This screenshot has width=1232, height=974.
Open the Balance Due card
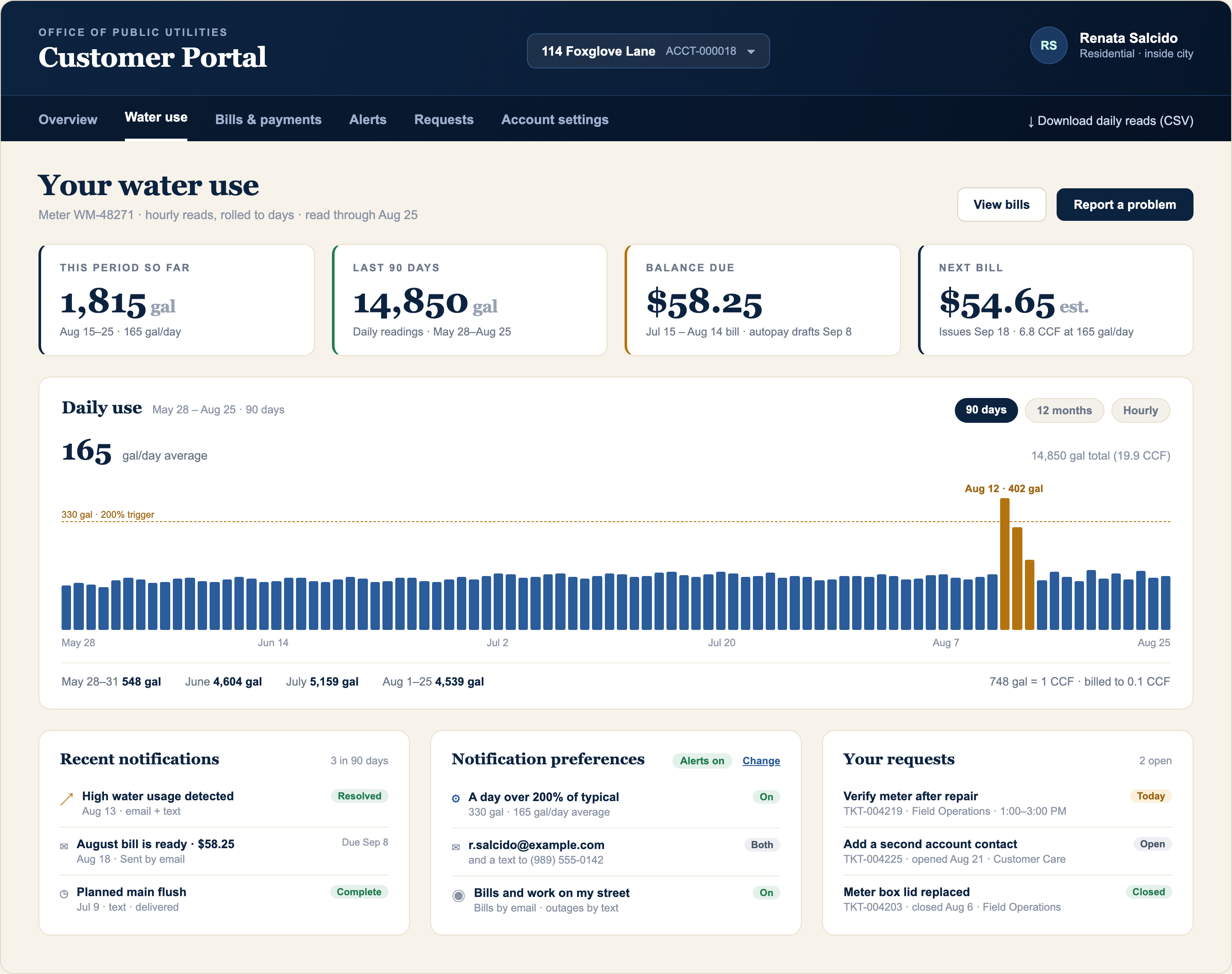[763, 300]
